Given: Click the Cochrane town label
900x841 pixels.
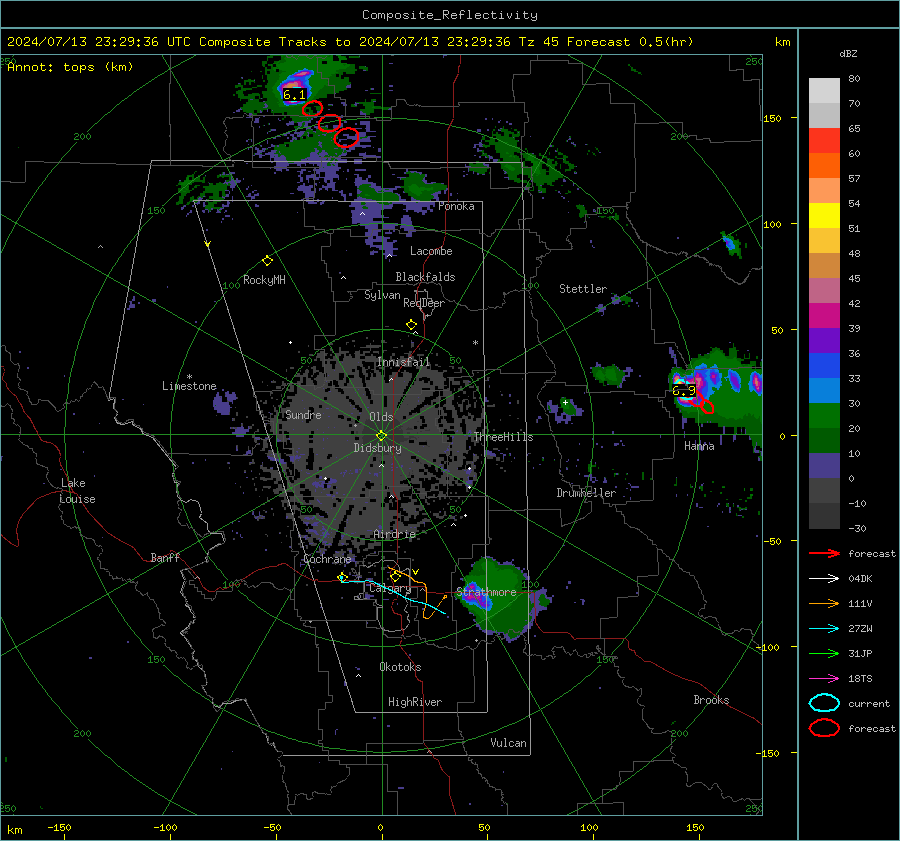Looking at the screenshot, I should 327,559.
